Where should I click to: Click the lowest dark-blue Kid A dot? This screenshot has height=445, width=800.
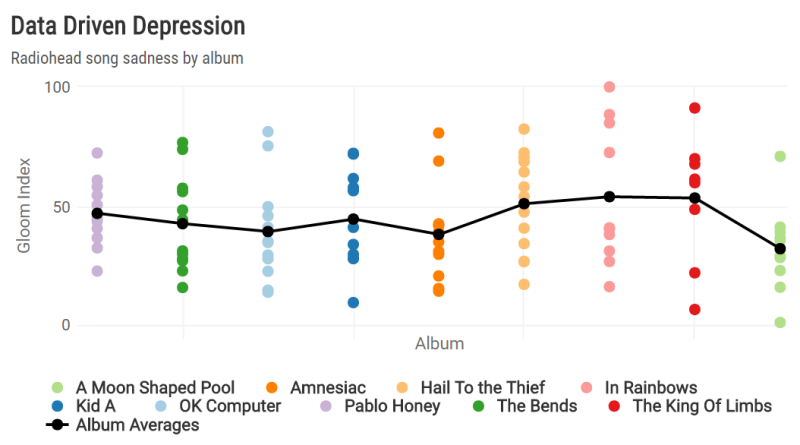(353, 303)
